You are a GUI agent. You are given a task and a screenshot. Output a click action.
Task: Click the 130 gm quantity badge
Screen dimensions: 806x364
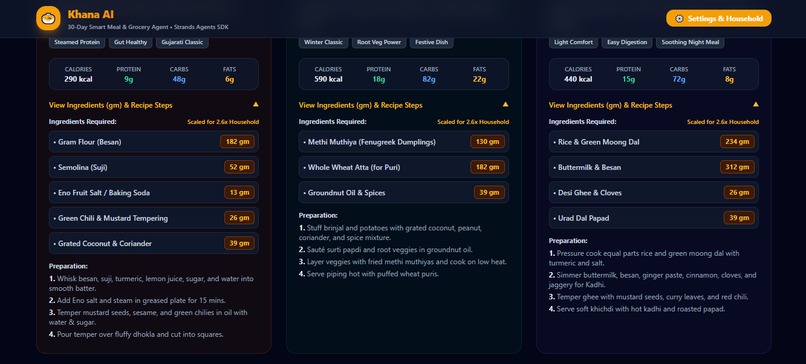(x=487, y=141)
